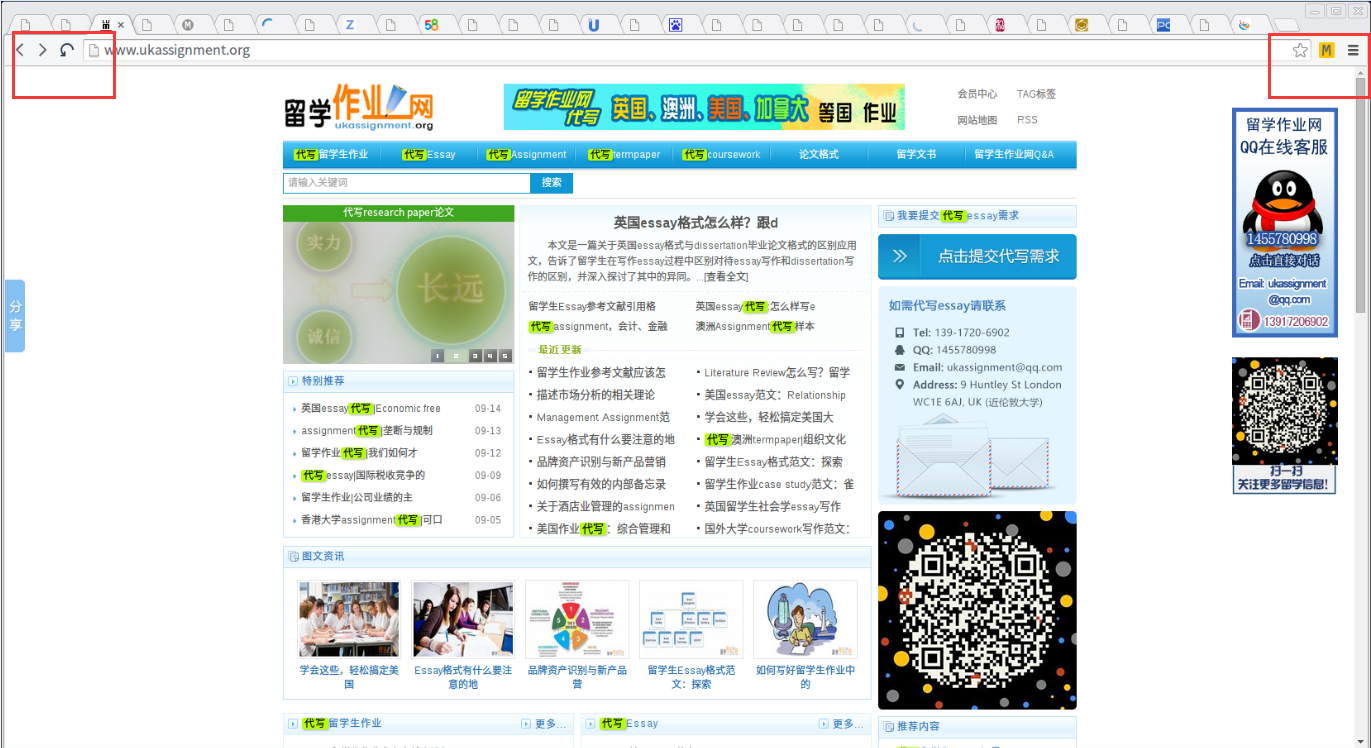
Task: Click the 搜索 search button
Action: [x=552, y=183]
